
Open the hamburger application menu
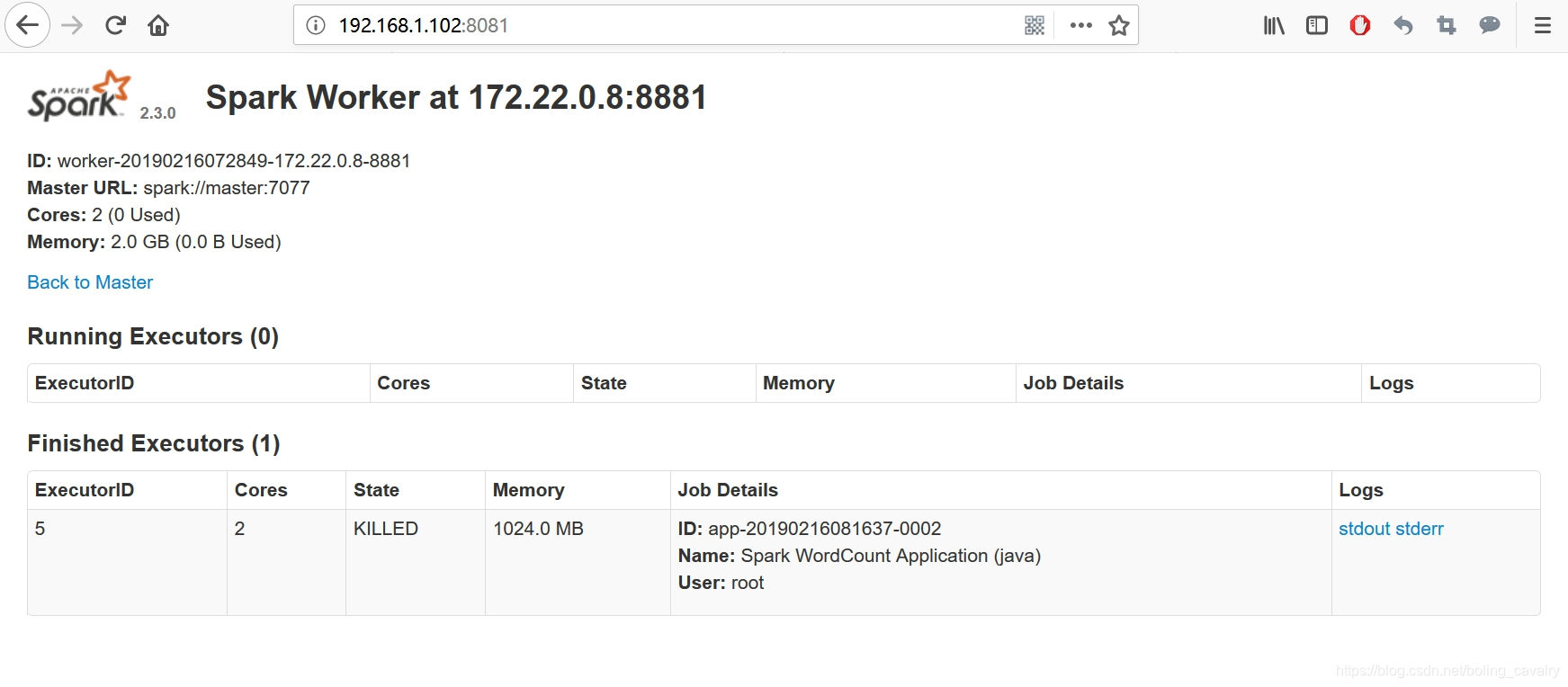click(1543, 25)
